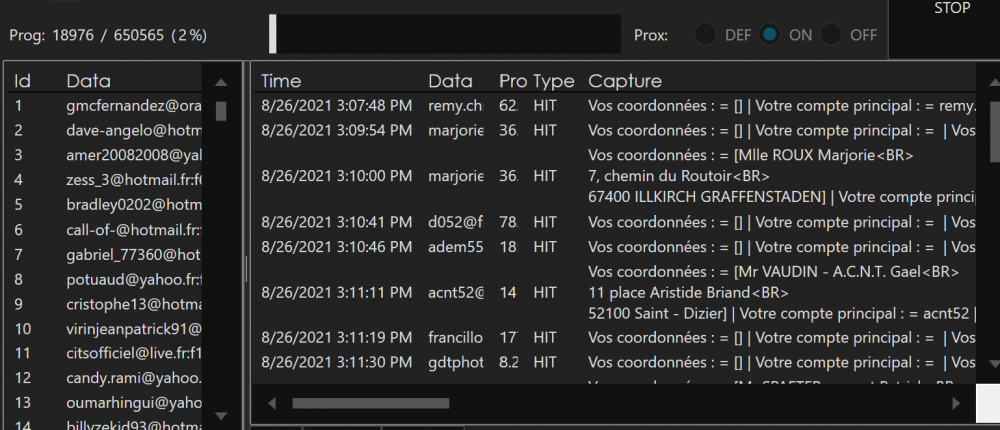Select the DEF proxy radio option
1000x430 pixels.
706,35
